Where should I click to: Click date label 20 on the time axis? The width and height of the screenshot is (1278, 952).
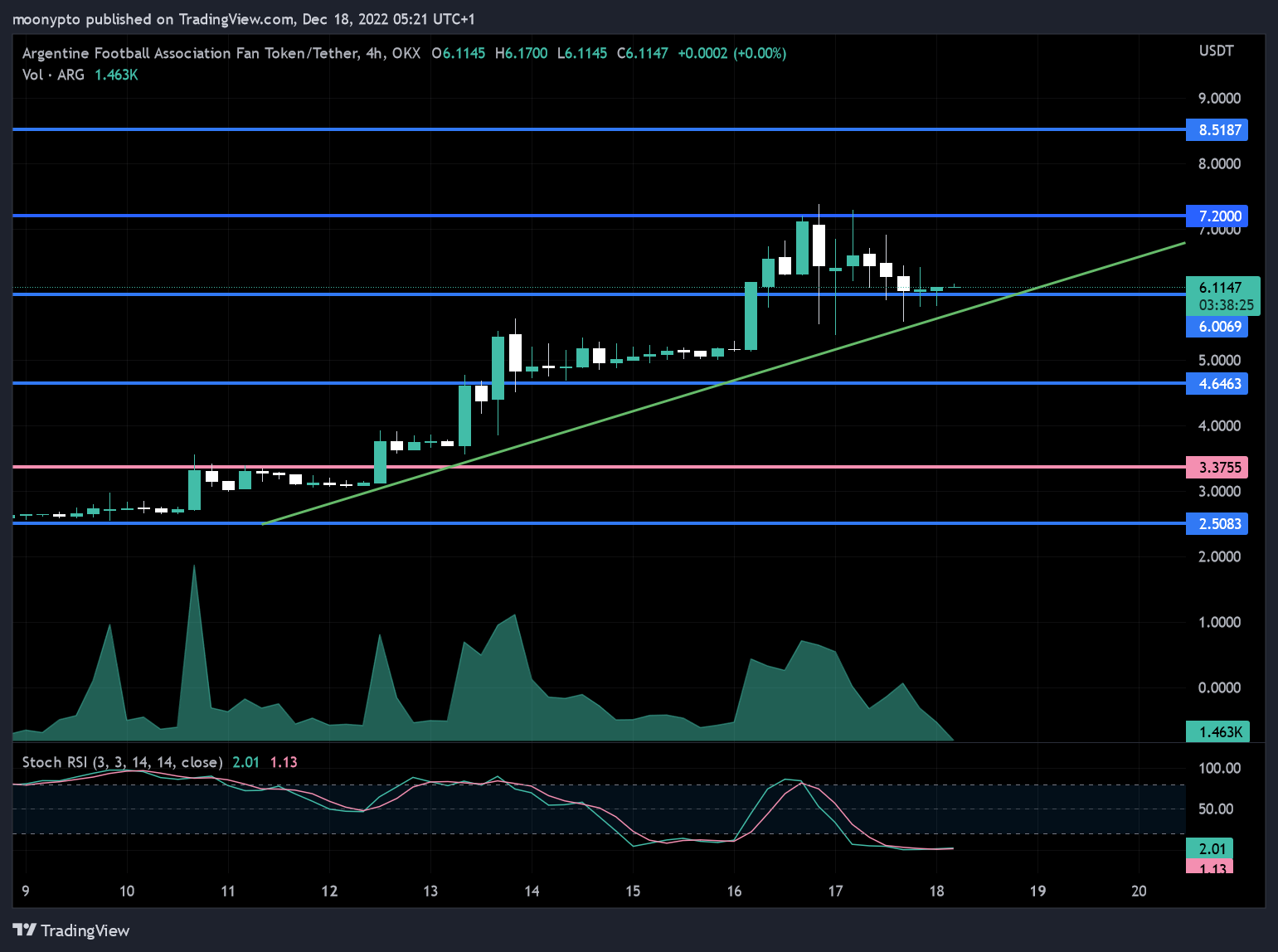pos(1139,891)
